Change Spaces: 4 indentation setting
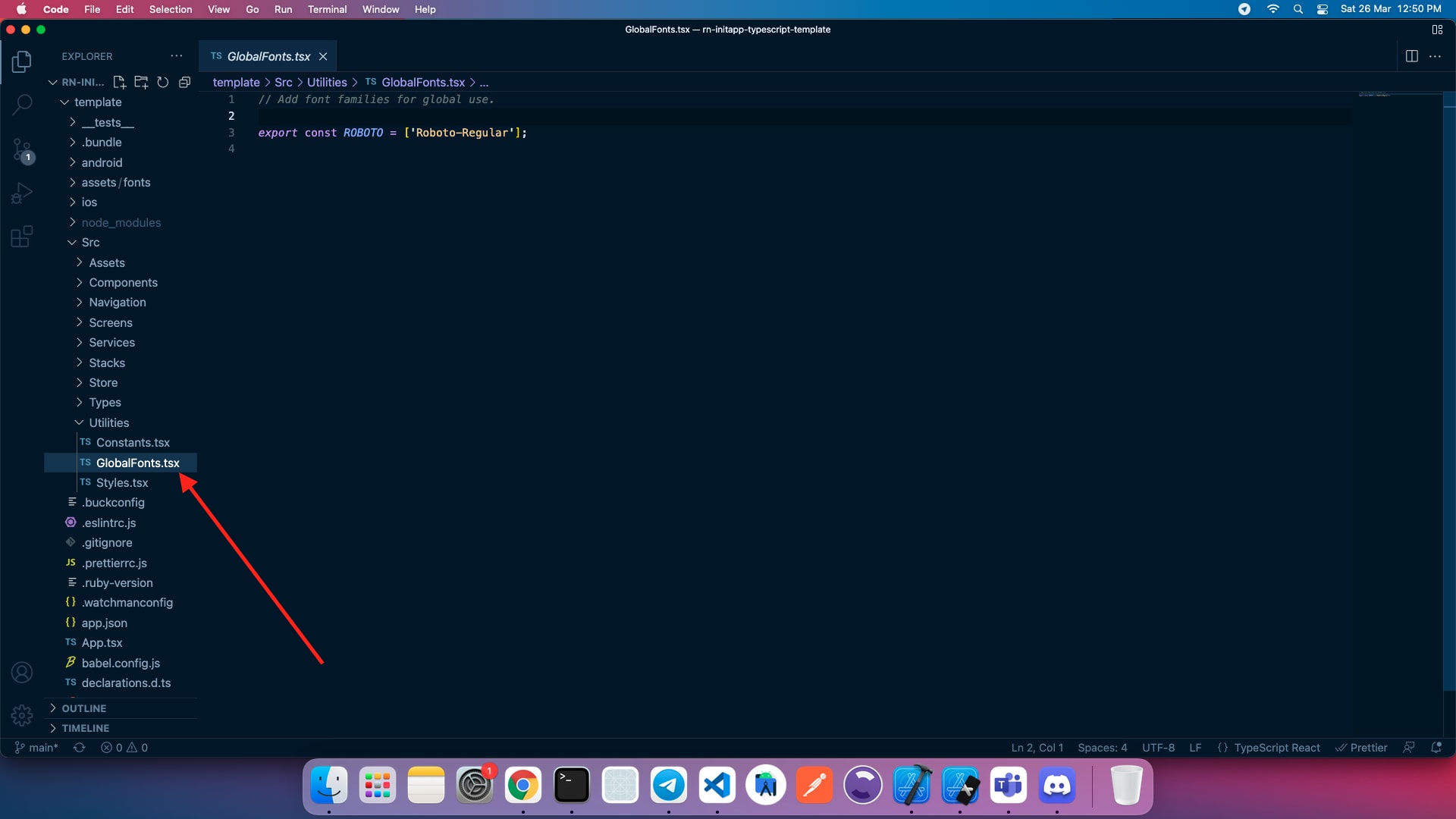 coord(1102,748)
